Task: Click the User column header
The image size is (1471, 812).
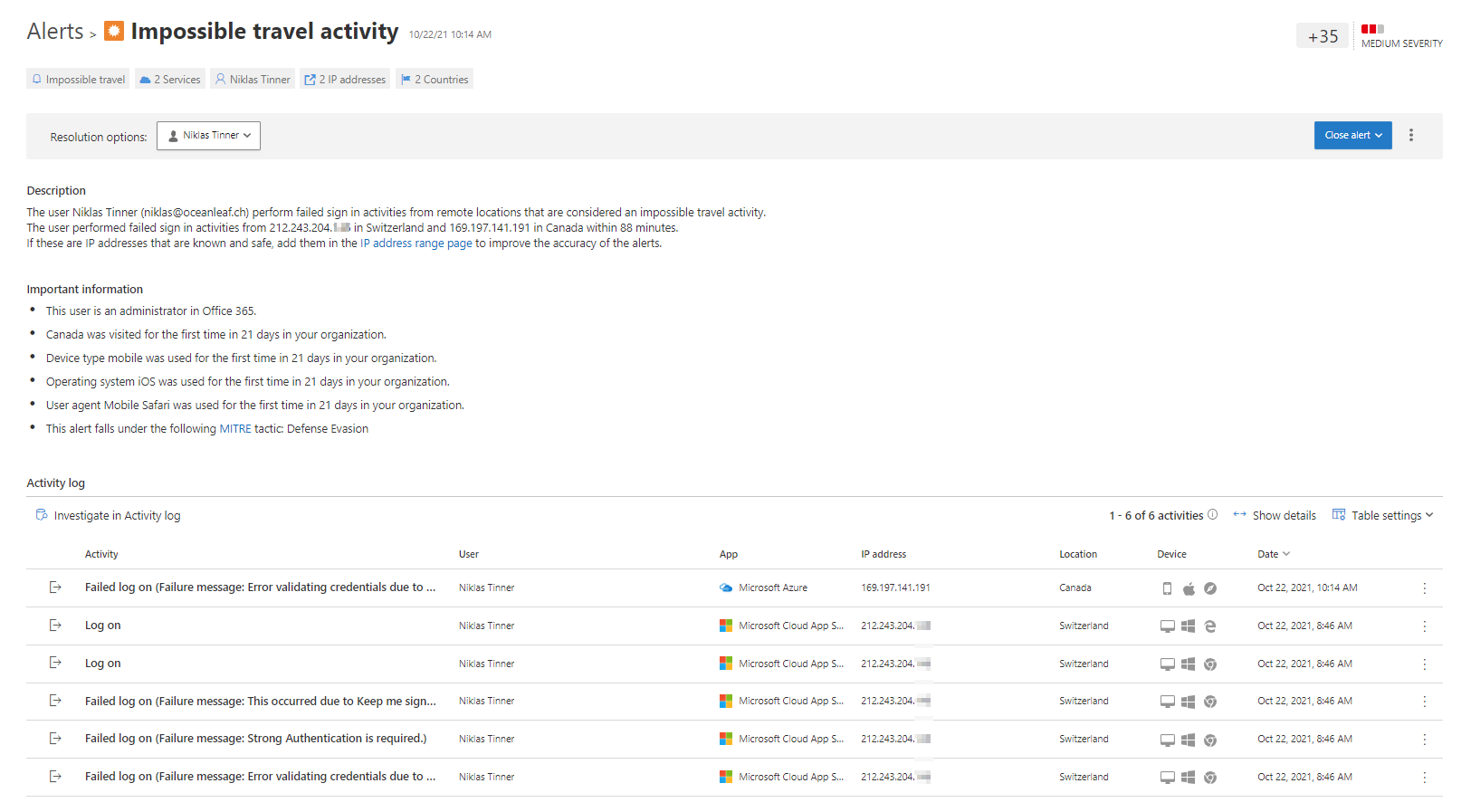Action: [x=469, y=554]
